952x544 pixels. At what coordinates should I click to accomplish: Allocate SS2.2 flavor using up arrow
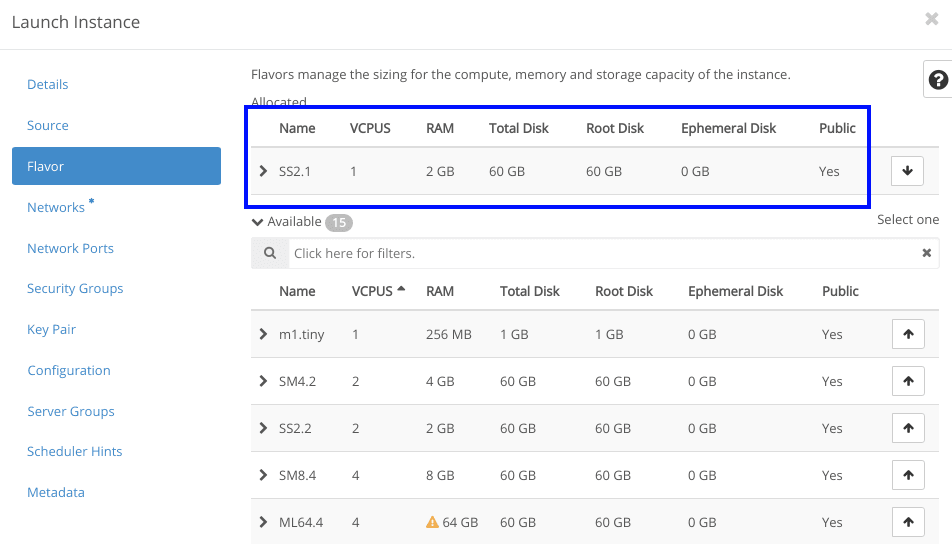(907, 428)
